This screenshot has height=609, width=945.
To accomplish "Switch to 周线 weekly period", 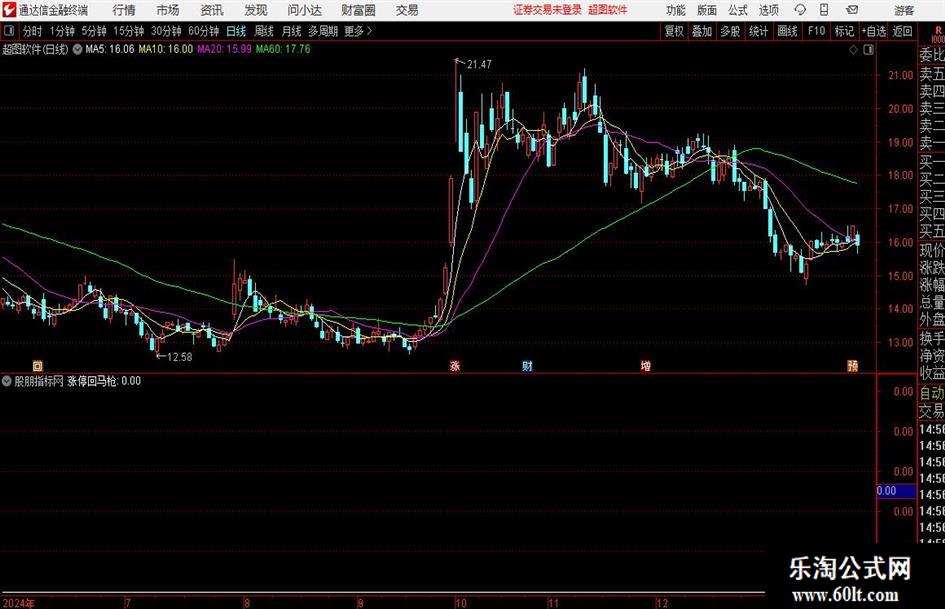I will coord(264,31).
